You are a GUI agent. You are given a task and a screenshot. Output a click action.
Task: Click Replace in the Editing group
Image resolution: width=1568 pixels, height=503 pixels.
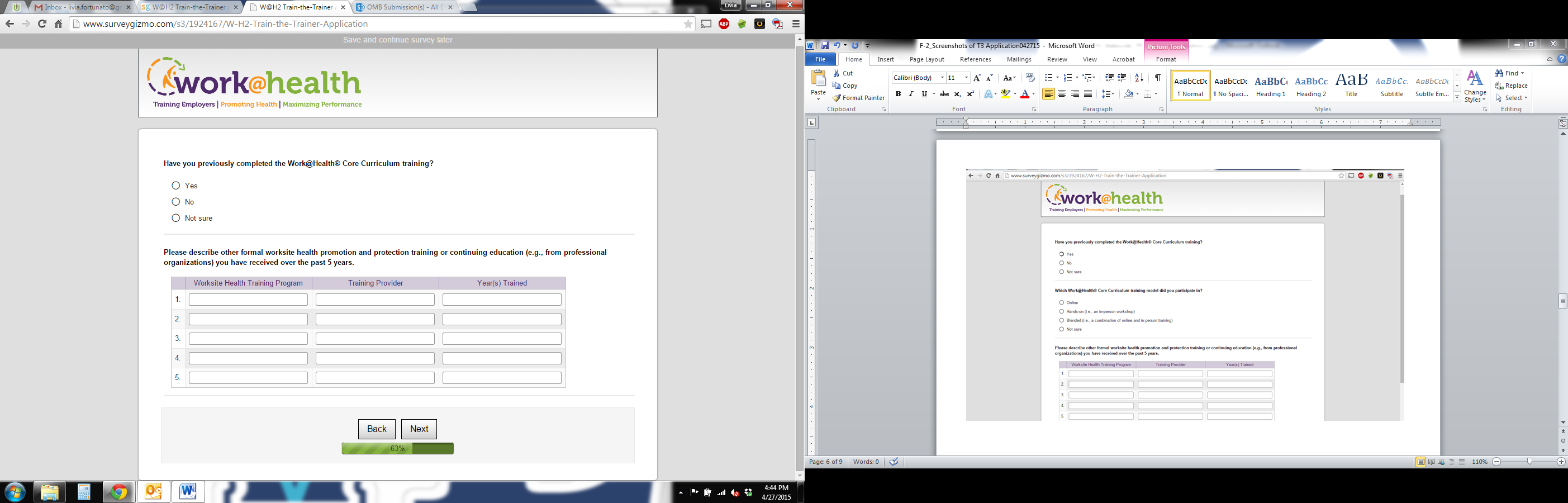(x=1512, y=86)
